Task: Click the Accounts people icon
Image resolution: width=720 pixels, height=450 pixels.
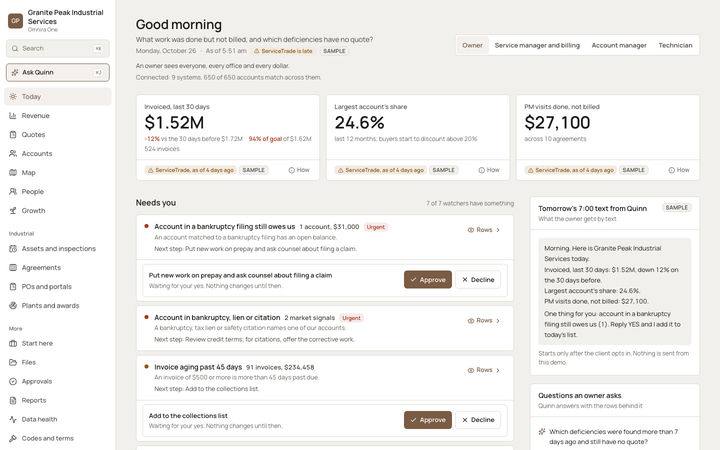Action: click(13, 153)
